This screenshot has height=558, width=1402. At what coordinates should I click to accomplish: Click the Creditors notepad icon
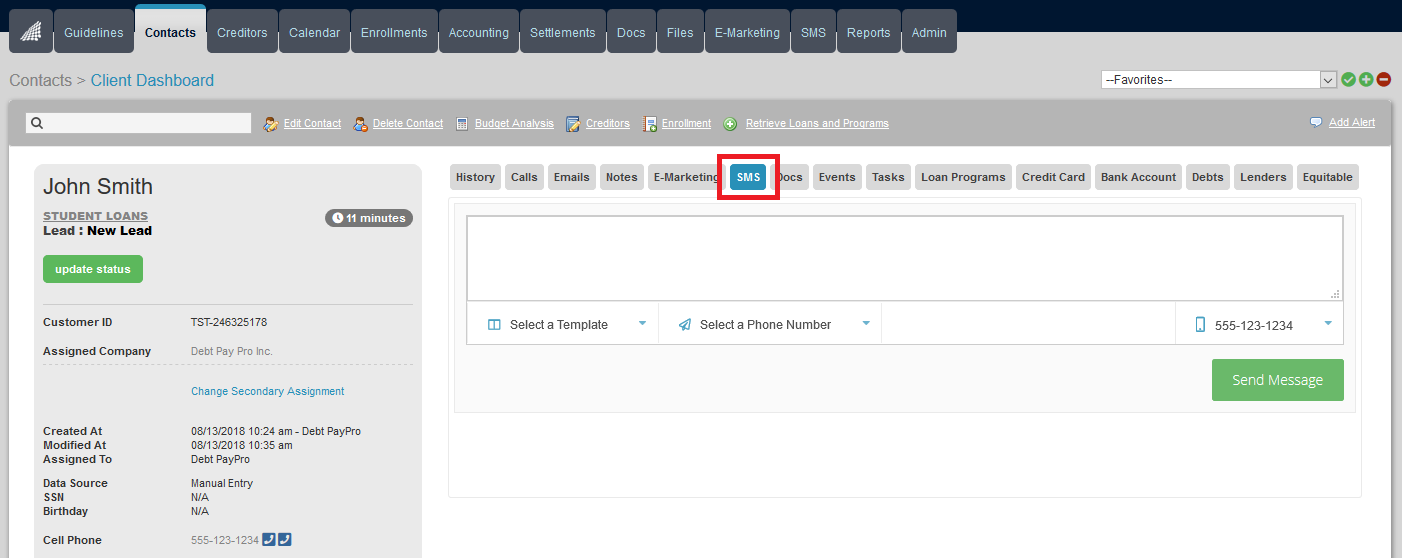[573, 124]
